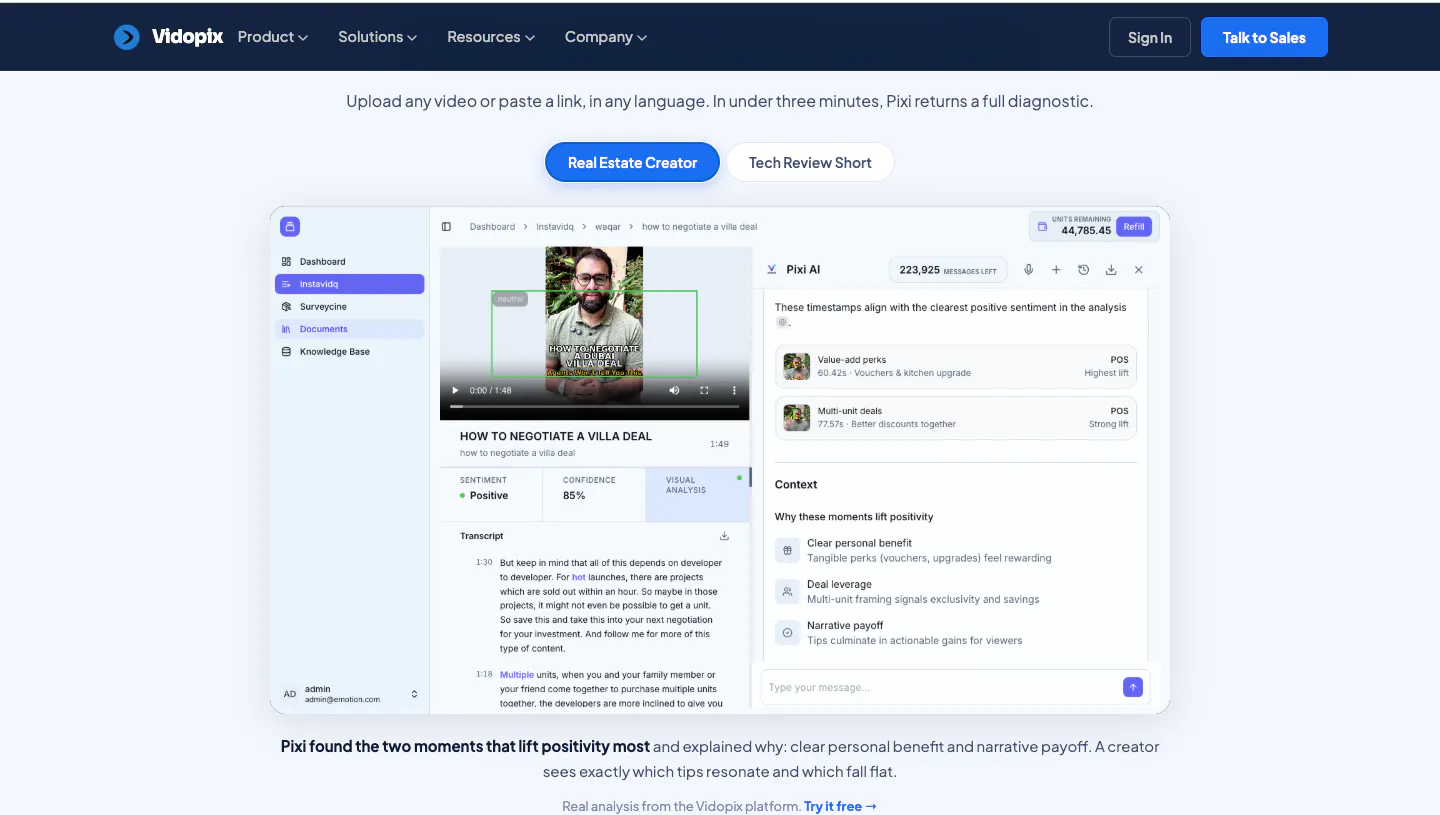Click the Instavidq breadcrumb
The image size is (1440, 815).
tap(555, 227)
